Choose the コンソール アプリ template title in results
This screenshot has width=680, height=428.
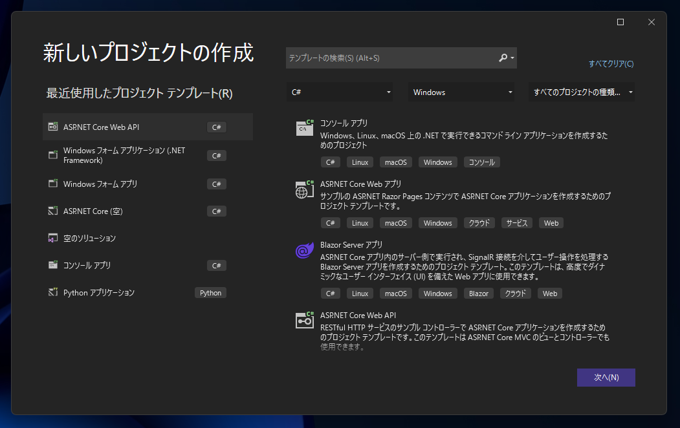[x=343, y=123]
